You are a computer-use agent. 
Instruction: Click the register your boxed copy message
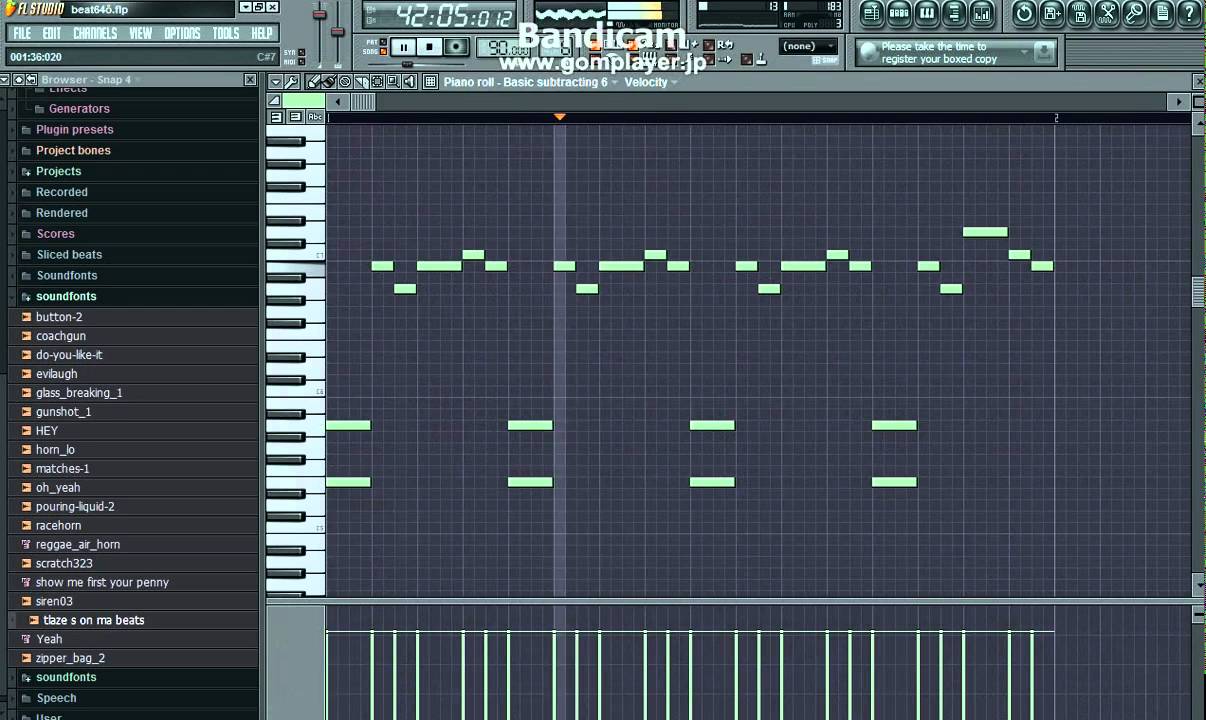[x=940, y=52]
